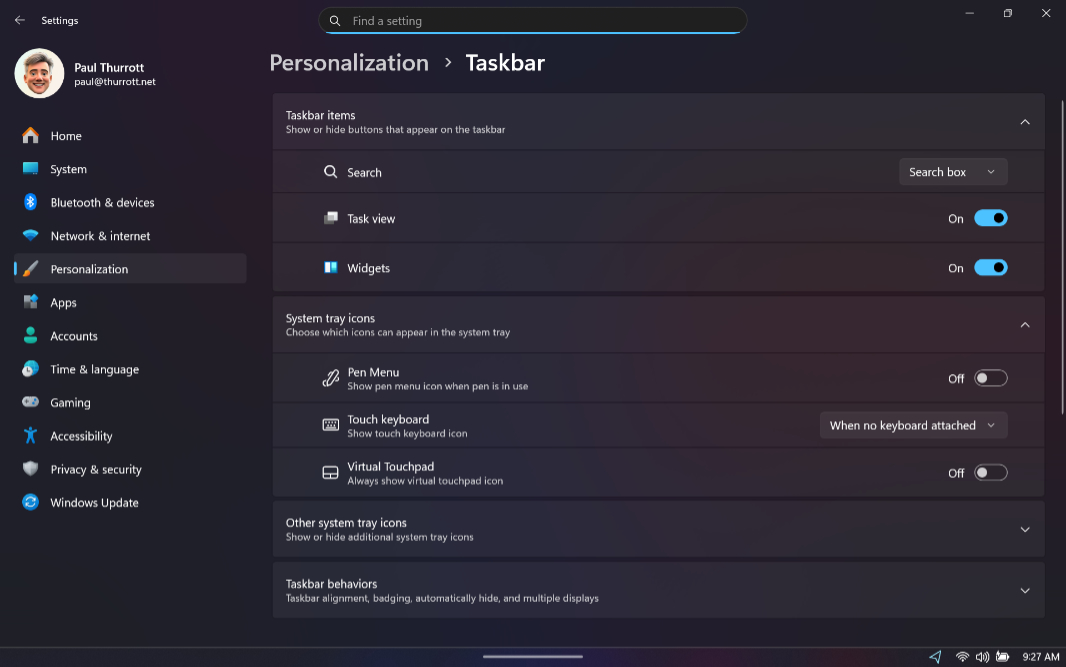Click the Accessibility icon in sidebar
This screenshot has width=1066, height=667.
pos(31,436)
